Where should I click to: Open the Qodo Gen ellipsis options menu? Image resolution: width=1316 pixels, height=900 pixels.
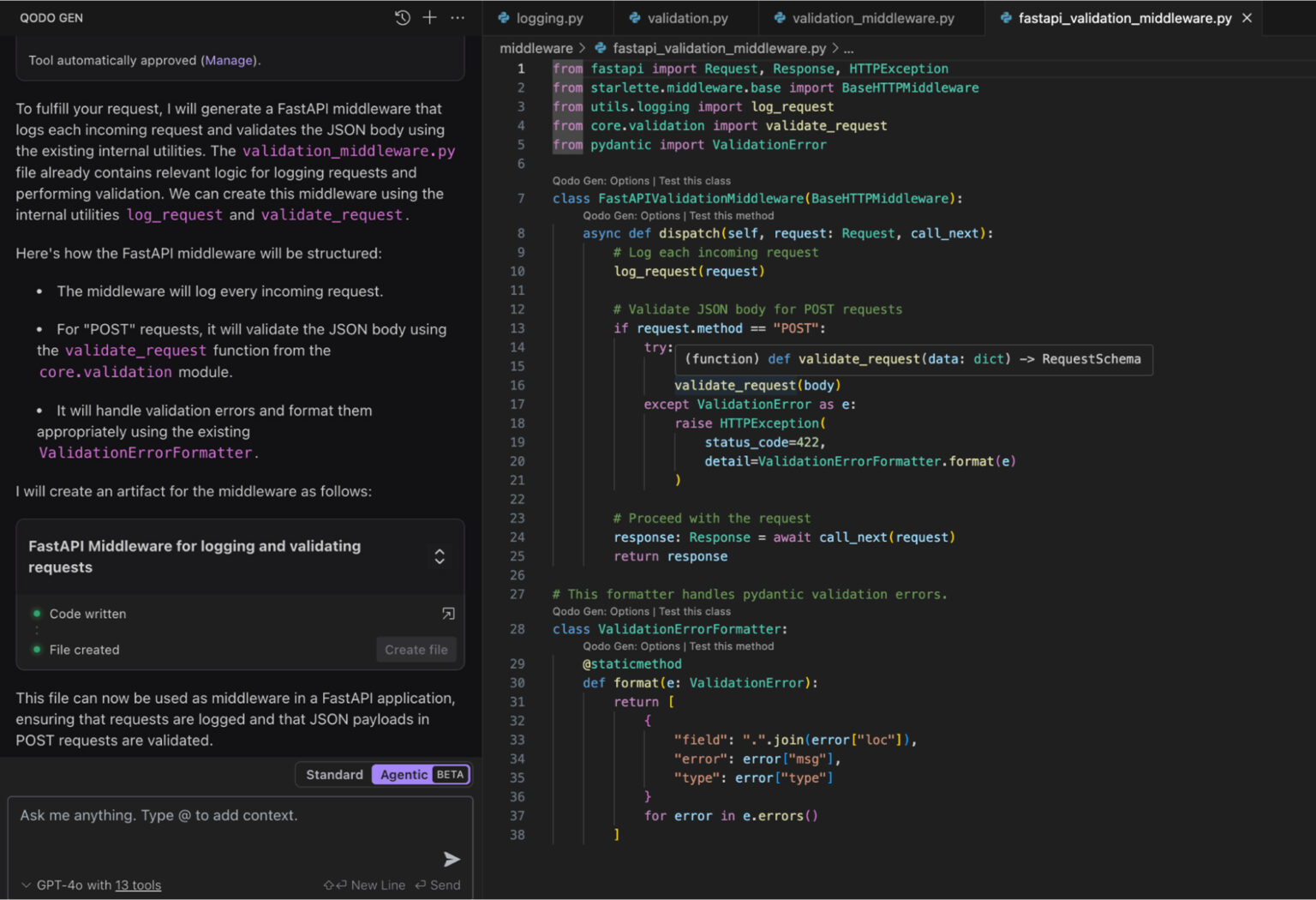457,17
